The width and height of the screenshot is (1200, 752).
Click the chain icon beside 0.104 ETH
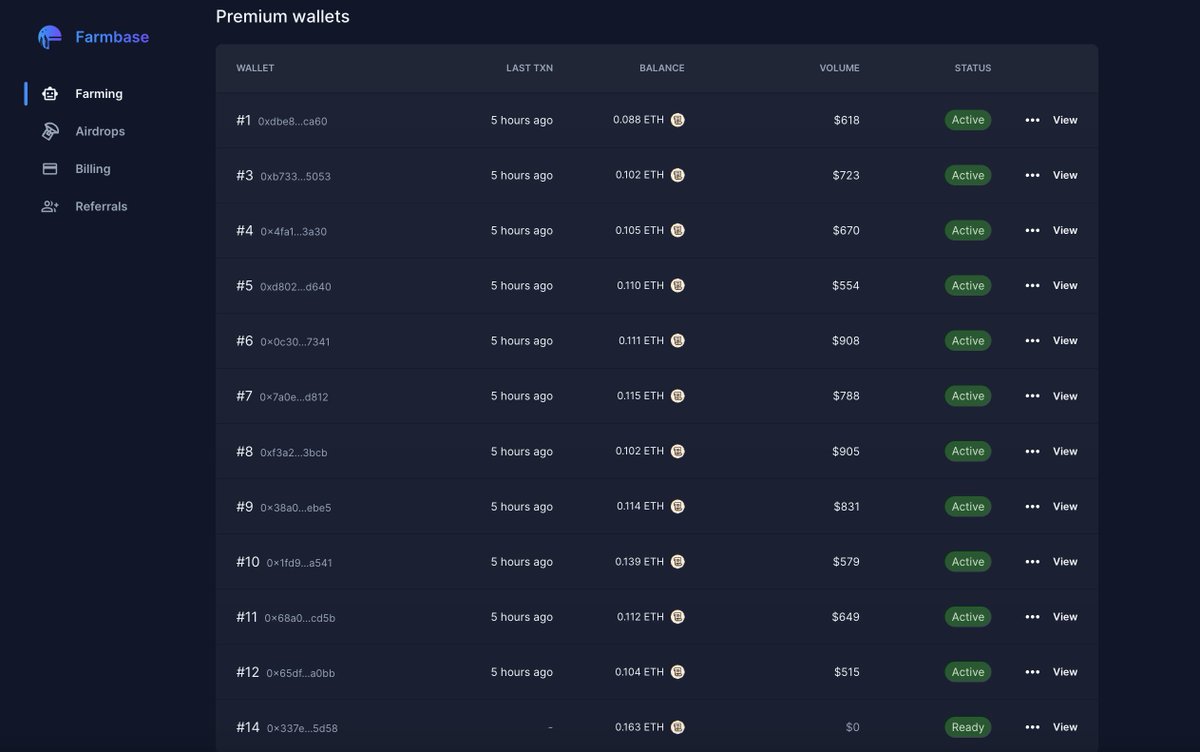pos(678,672)
